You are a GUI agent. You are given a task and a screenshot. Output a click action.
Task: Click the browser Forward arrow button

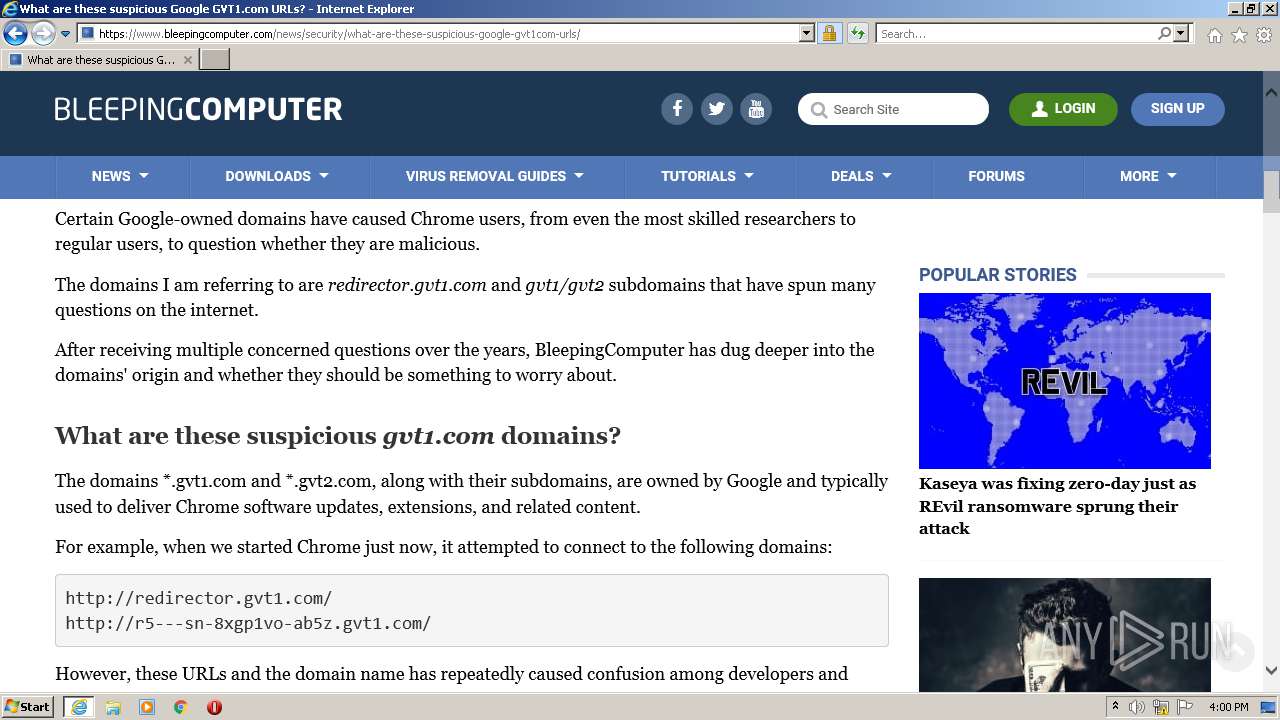pos(43,33)
